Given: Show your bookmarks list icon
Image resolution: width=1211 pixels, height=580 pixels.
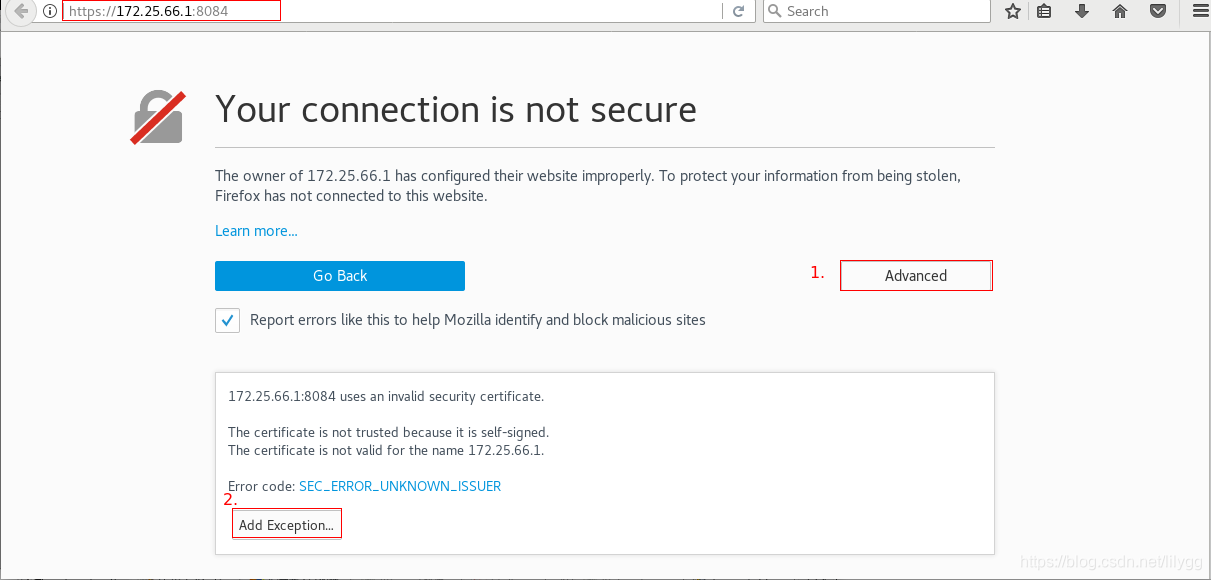Looking at the screenshot, I should click(x=1044, y=11).
